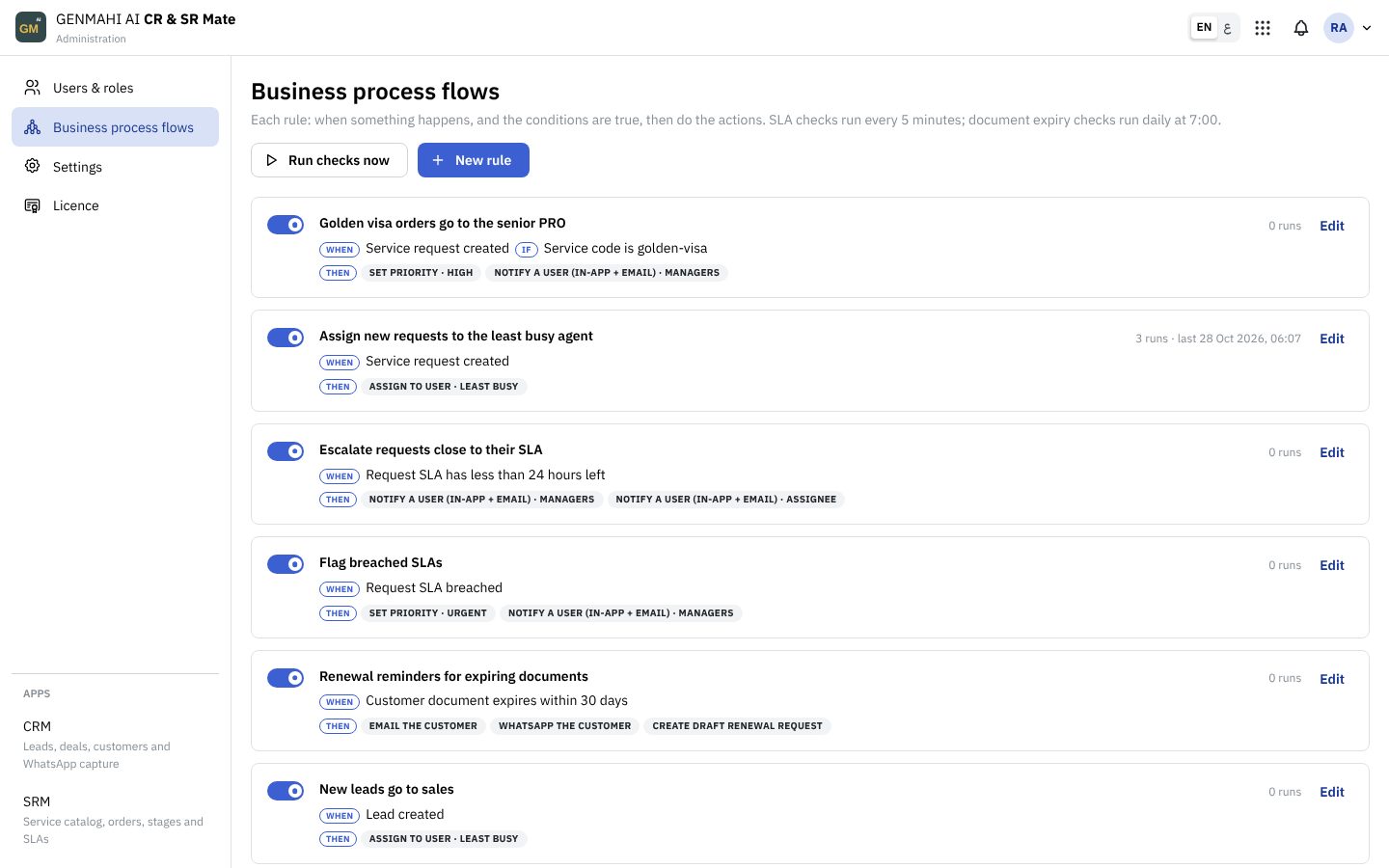Open the apps grid launcher icon
The height and width of the screenshot is (868, 1389).
[1263, 28]
